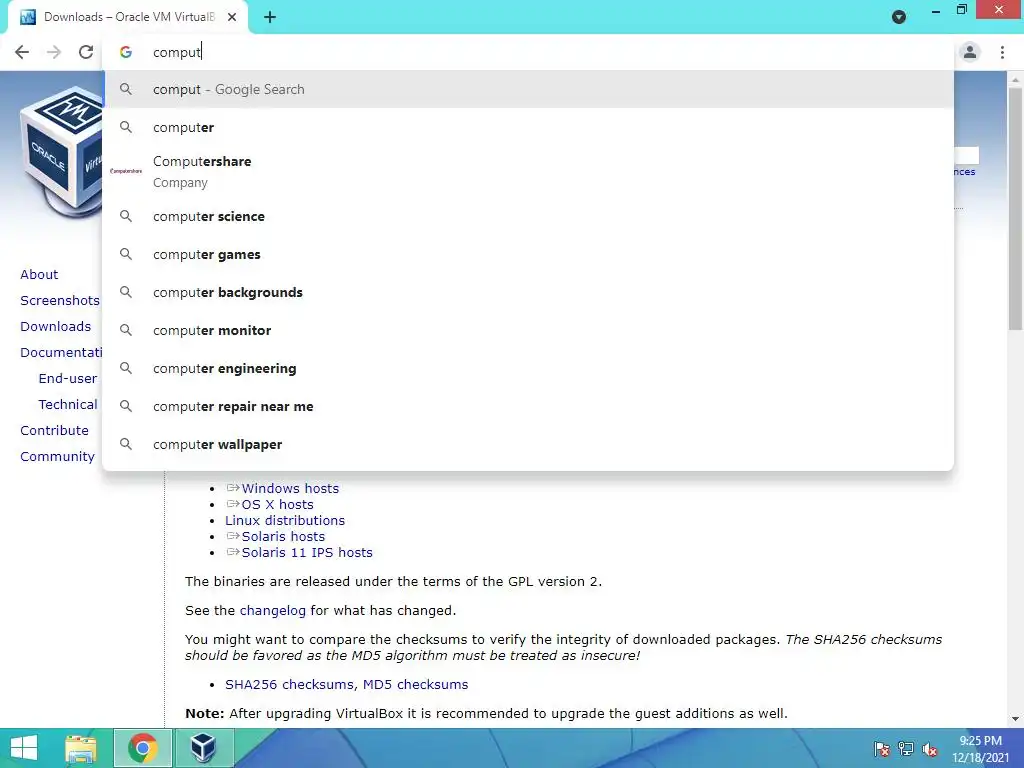Click the page vertical scrollbar thumb

coord(1015,209)
